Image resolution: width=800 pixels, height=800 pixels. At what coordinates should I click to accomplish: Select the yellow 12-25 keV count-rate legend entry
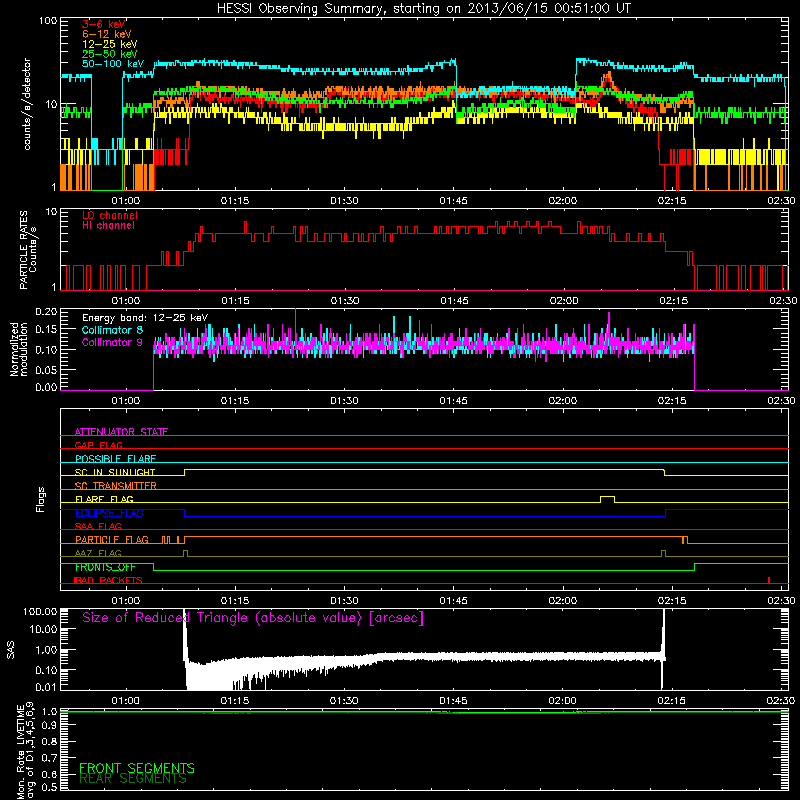[109, 44]
